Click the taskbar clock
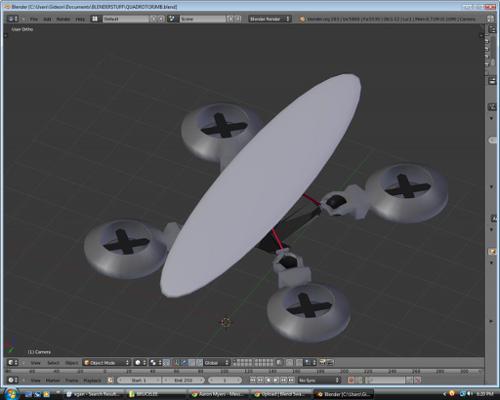 [x=485, y=394]
